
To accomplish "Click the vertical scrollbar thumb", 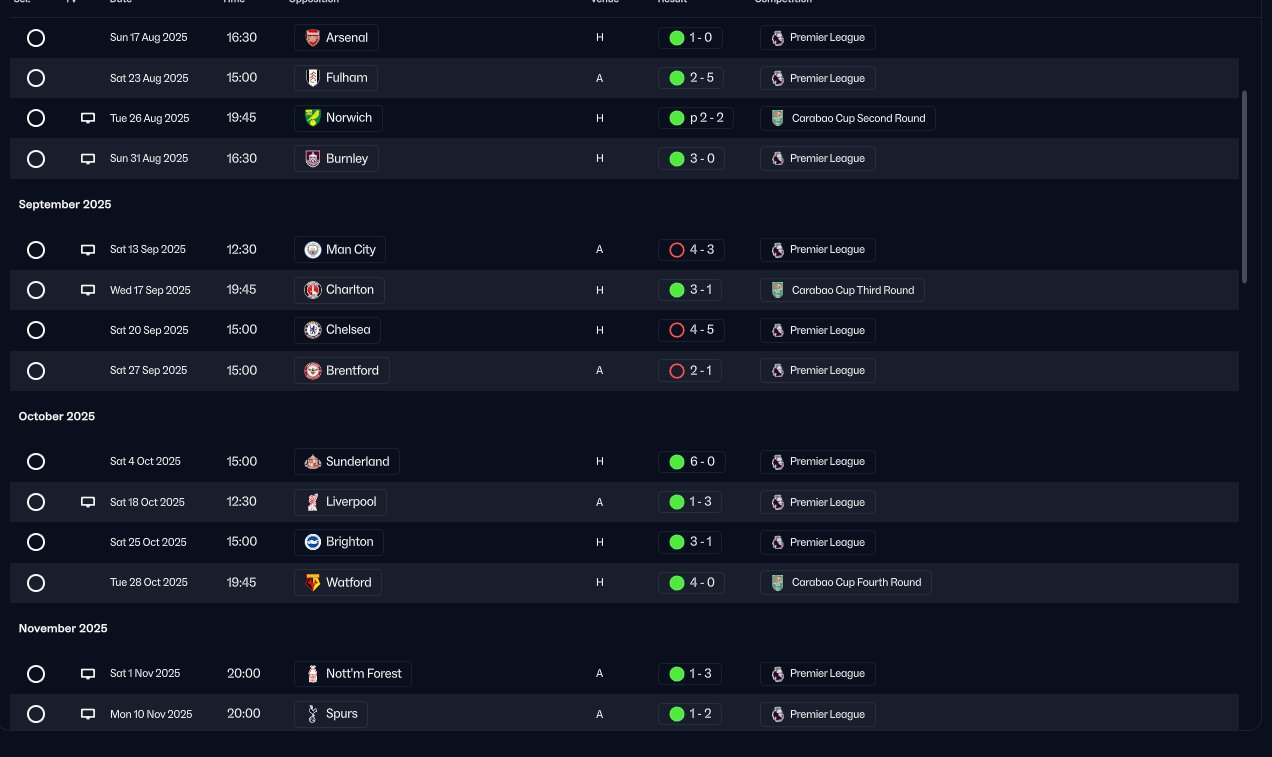I will point(1245,187).
